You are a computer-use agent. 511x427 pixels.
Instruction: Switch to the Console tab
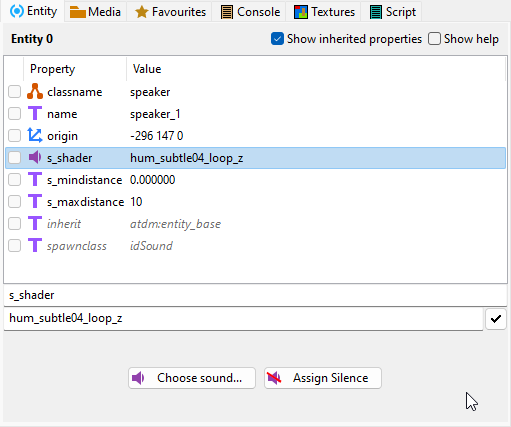point(250,12)
